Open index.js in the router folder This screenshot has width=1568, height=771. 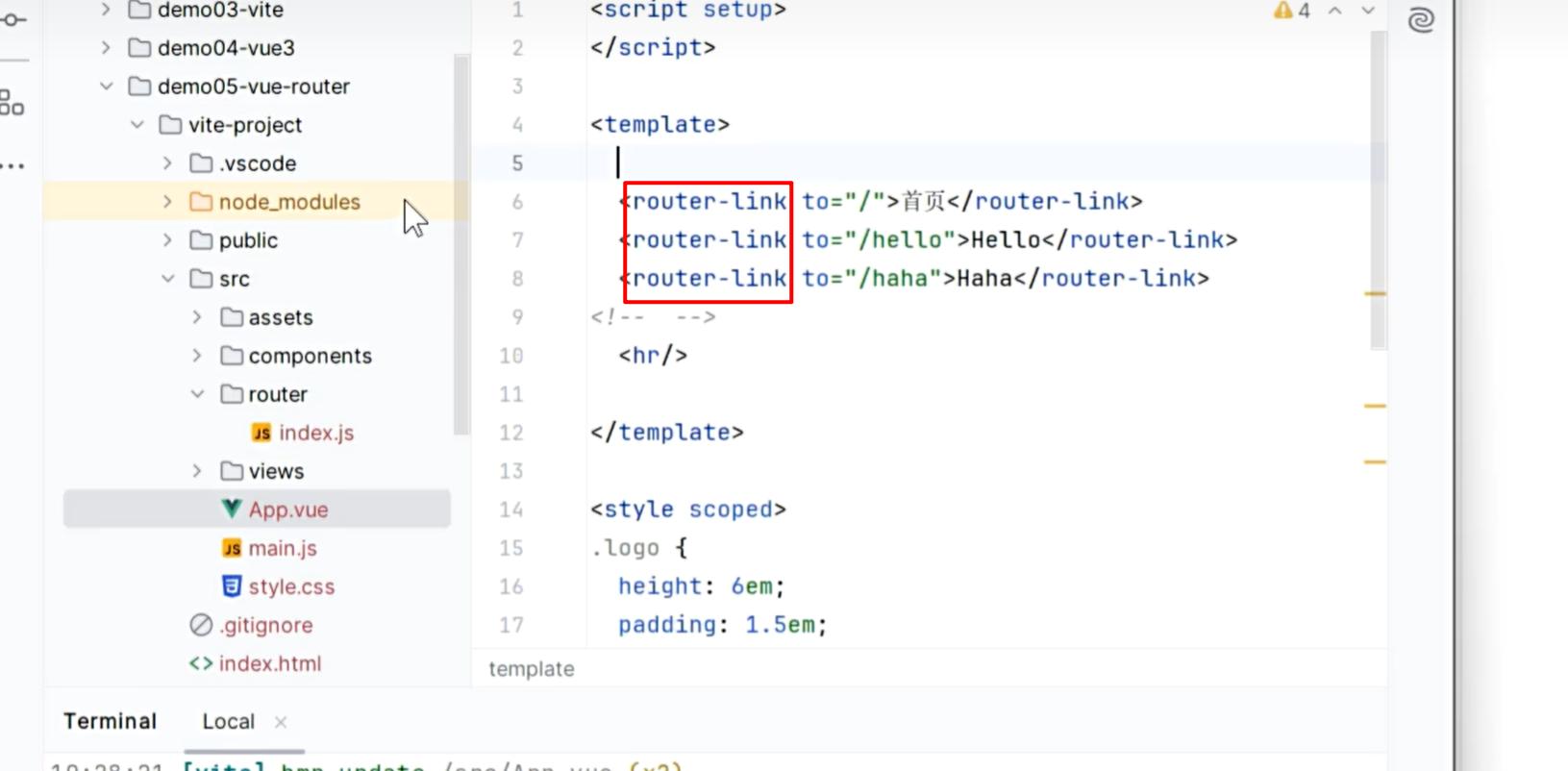pos(316,433)
